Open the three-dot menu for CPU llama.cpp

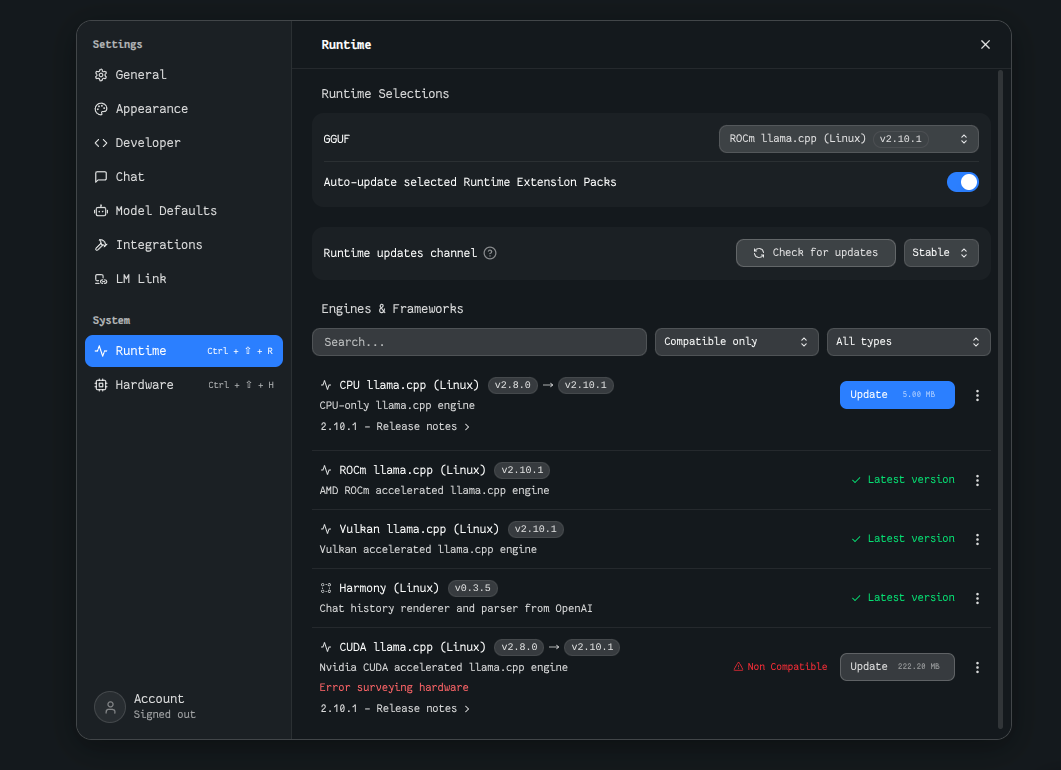coord(977,395)
